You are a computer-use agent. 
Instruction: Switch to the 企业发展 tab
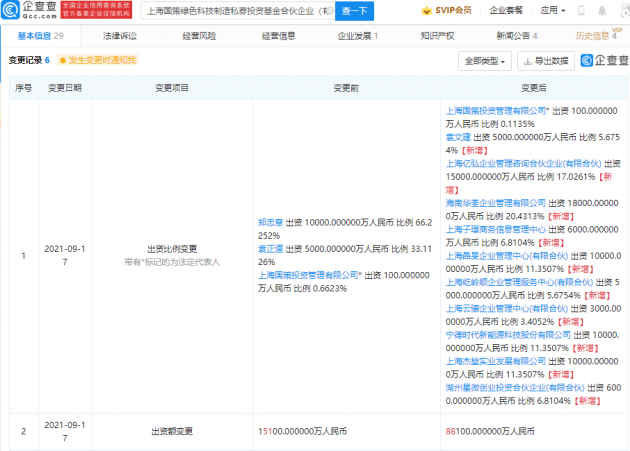[x=358, y=36]
